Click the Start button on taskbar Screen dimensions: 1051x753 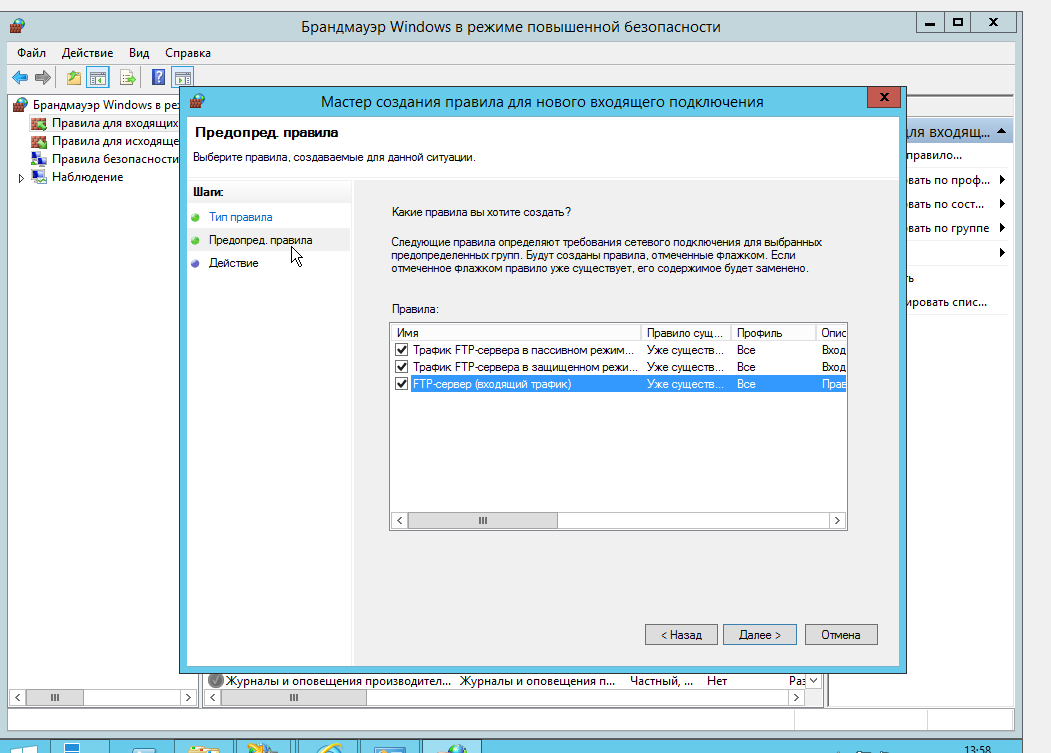[24, 747]
